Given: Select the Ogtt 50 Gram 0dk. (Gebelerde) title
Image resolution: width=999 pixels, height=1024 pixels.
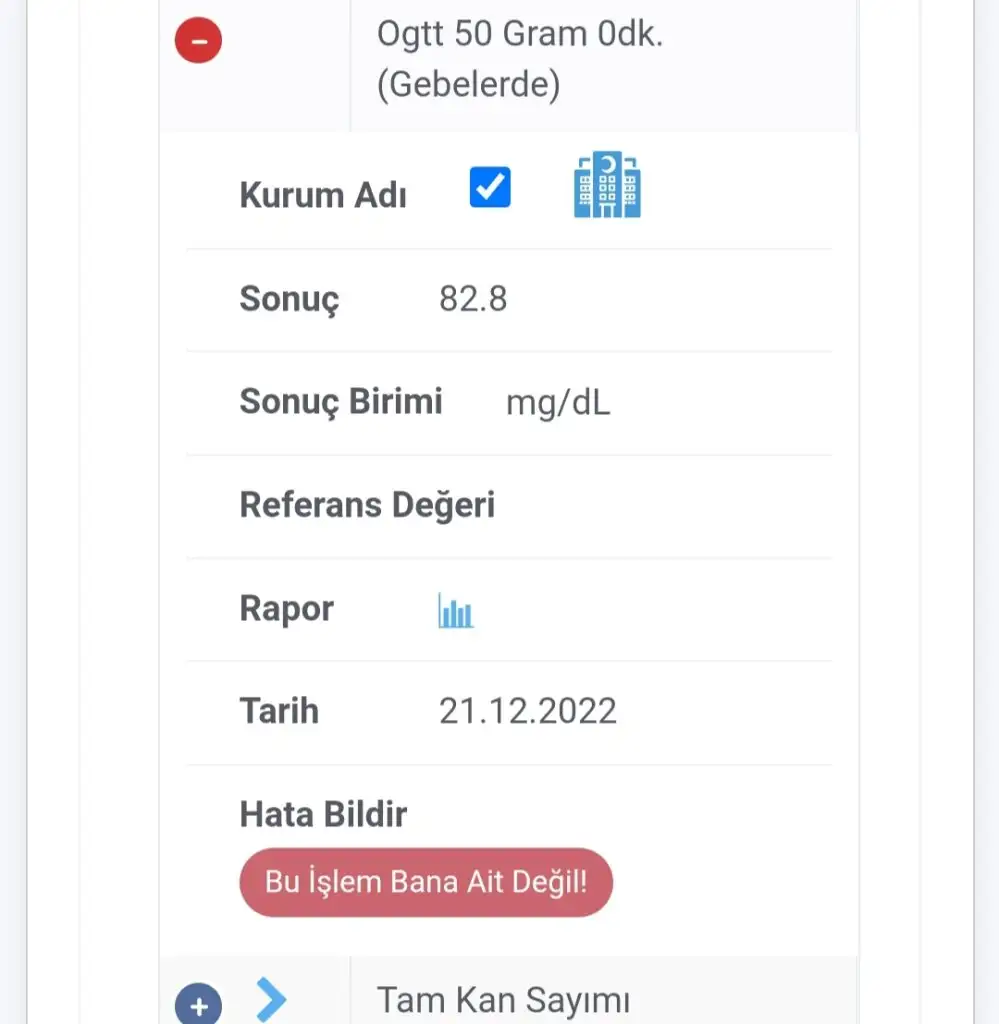Looking at the screenshot, I should pos(520,59).
